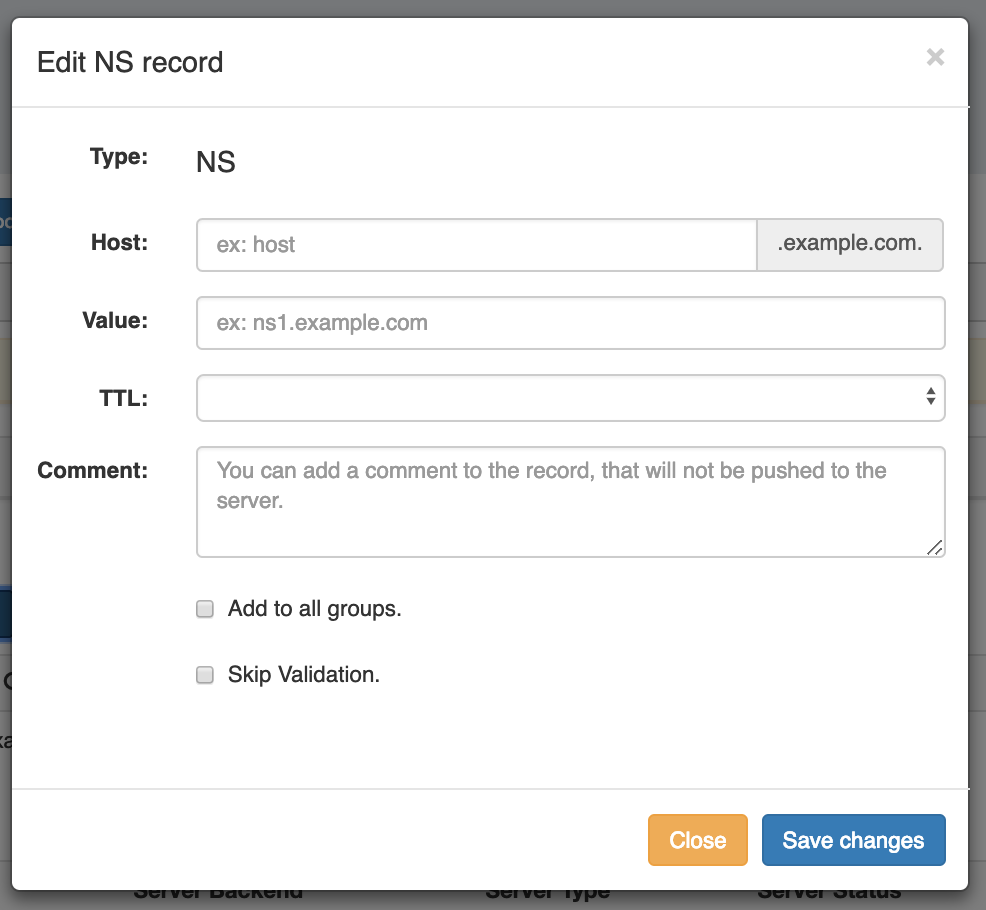Click the Comment field label
Viewport: 986px width, 910px height.
(x=93, y=470)
